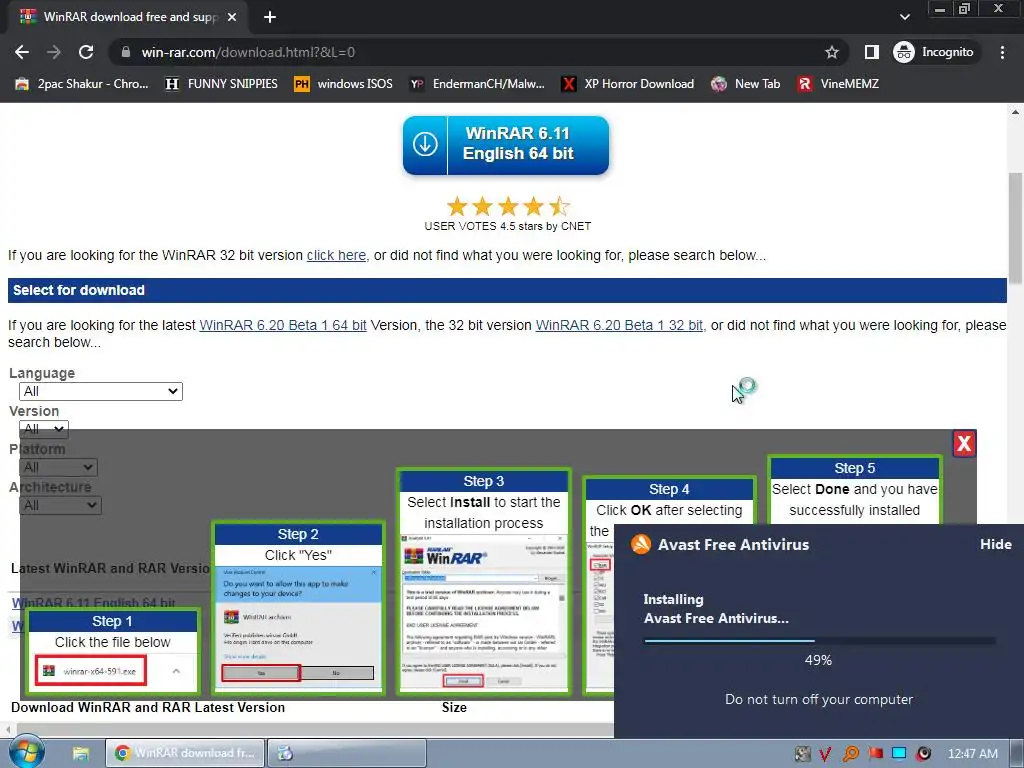Open WinRAR 6.20 Beta 1 64 bit link
The width and height of the screenshot is (1024, 768).
tap(283, 325)
